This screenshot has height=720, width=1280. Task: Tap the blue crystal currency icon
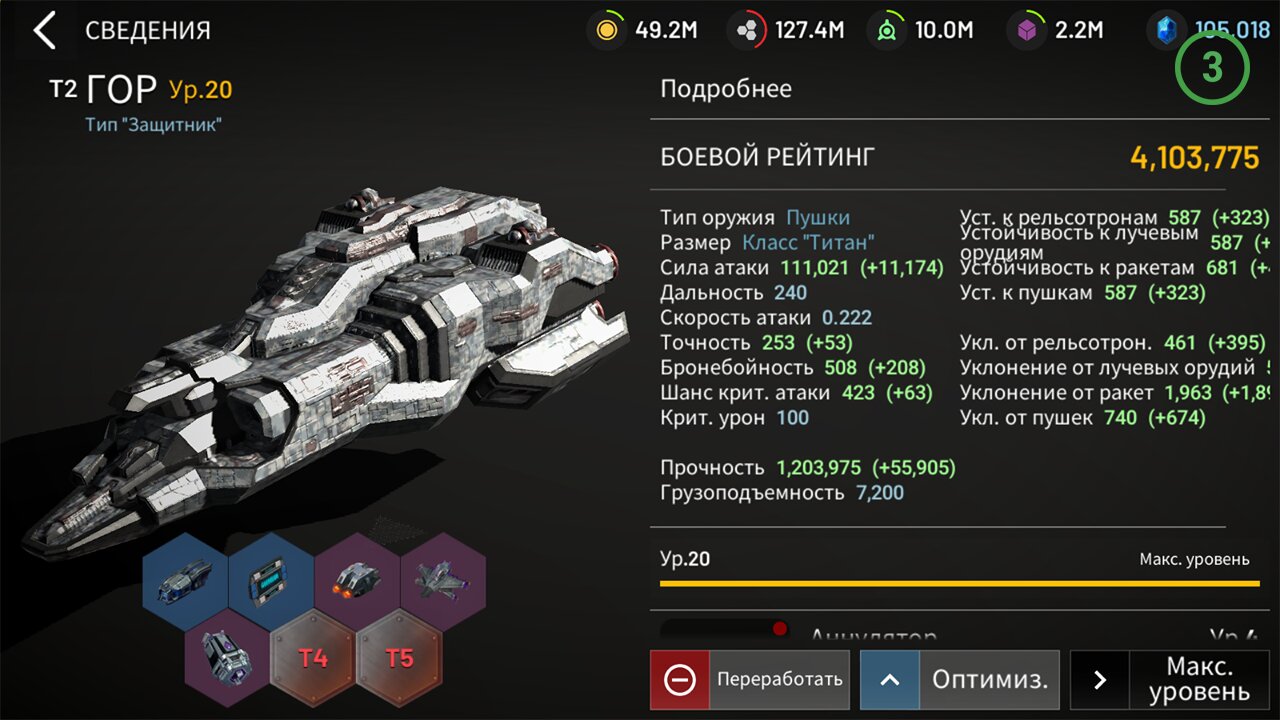(1166, 30)
